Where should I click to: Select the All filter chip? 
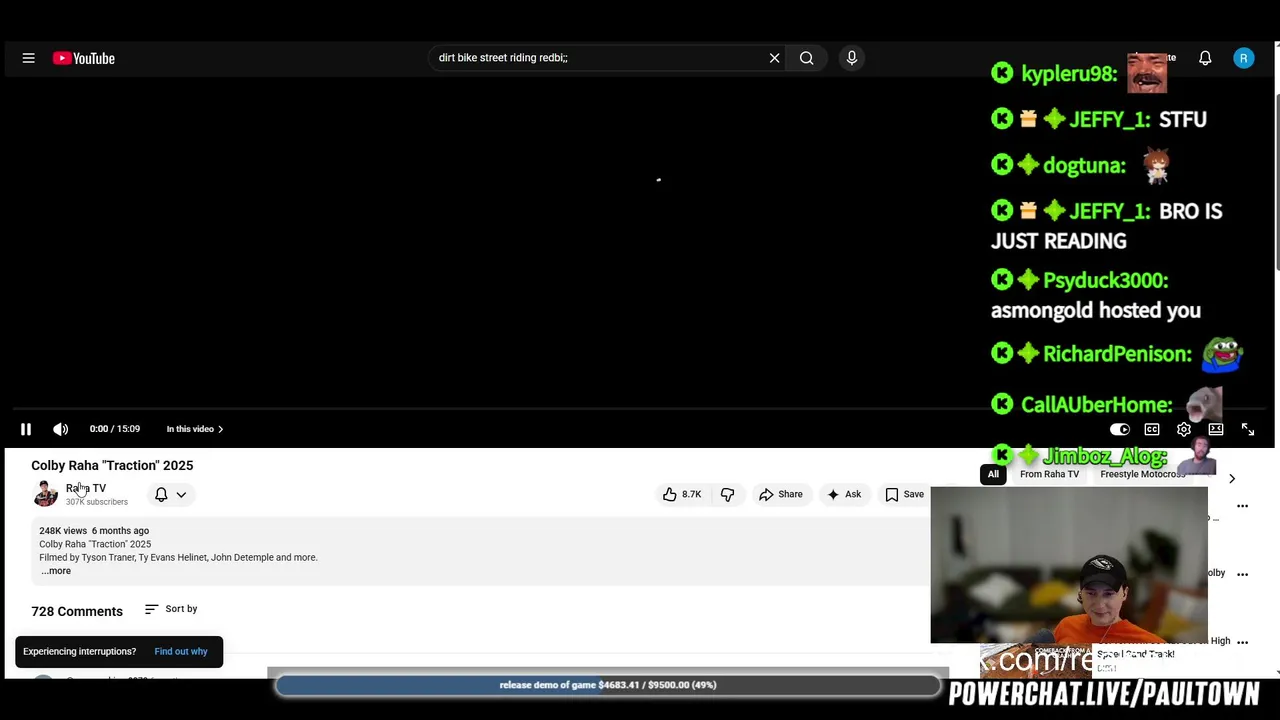tap(993, 474)
